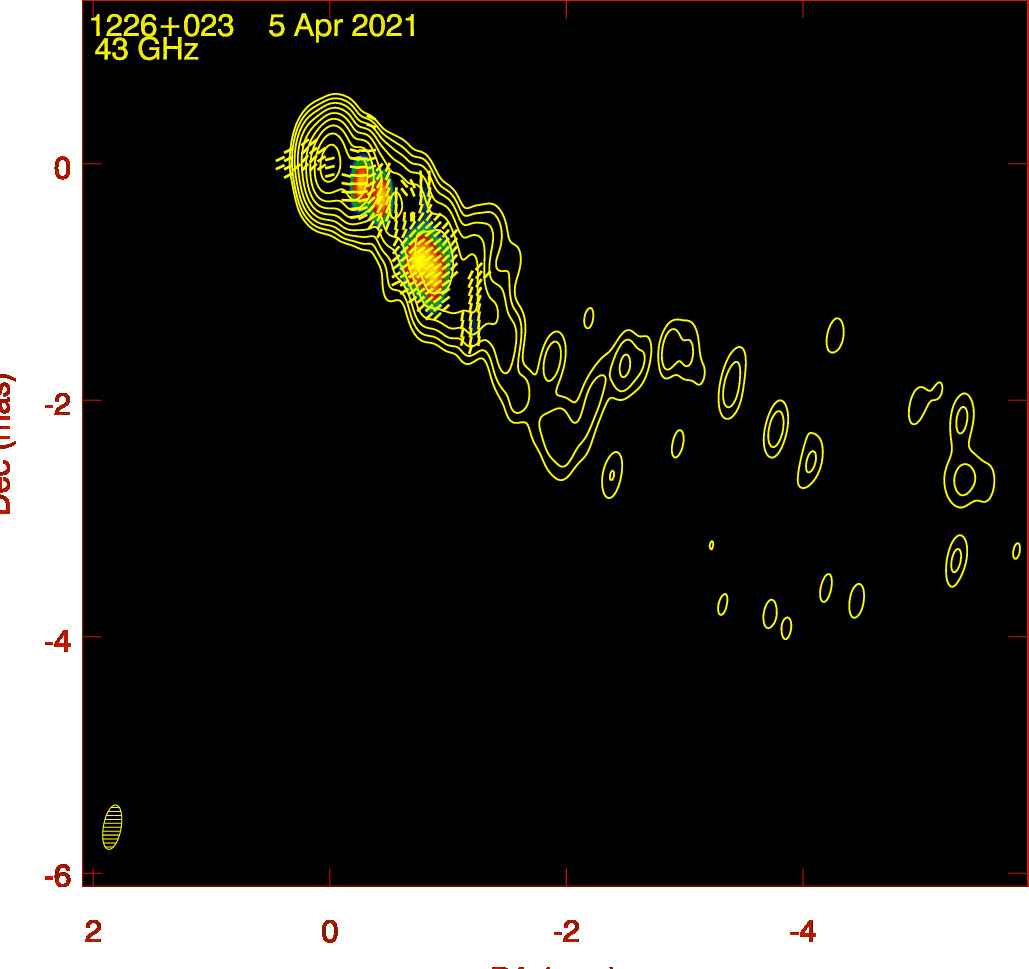Viewport: 1029px width, 969px height.
Task: Click the x-axis tick label 0
Action: pos(329,931)
